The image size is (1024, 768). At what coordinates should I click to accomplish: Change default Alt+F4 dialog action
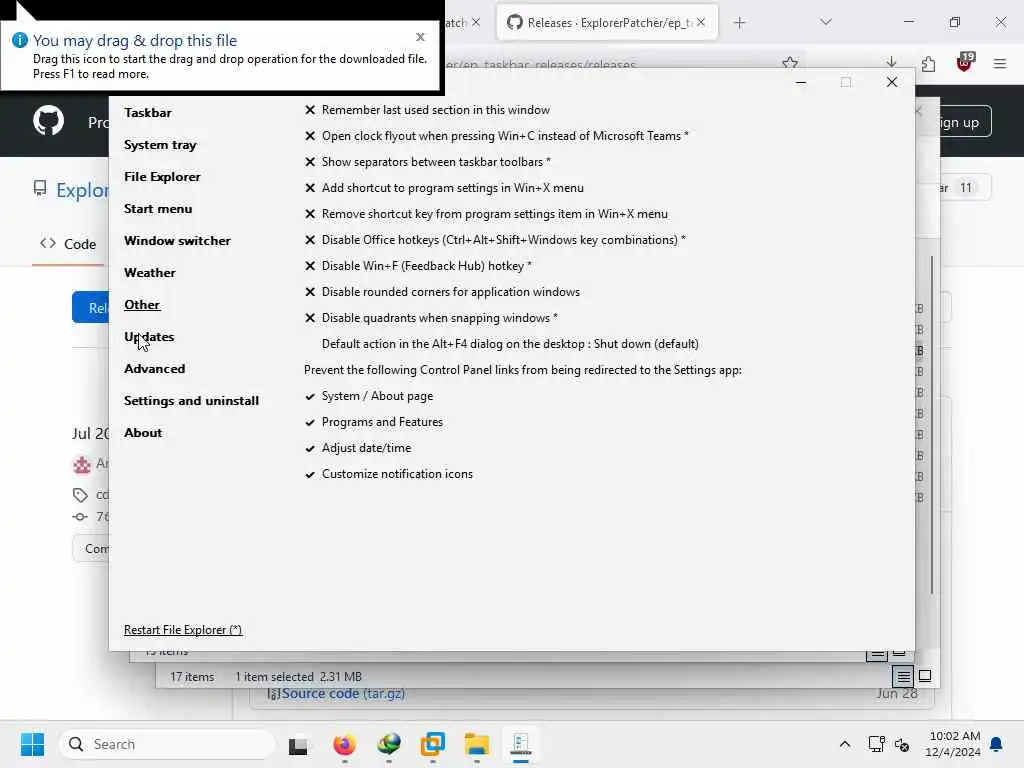(x=510, y=344)
